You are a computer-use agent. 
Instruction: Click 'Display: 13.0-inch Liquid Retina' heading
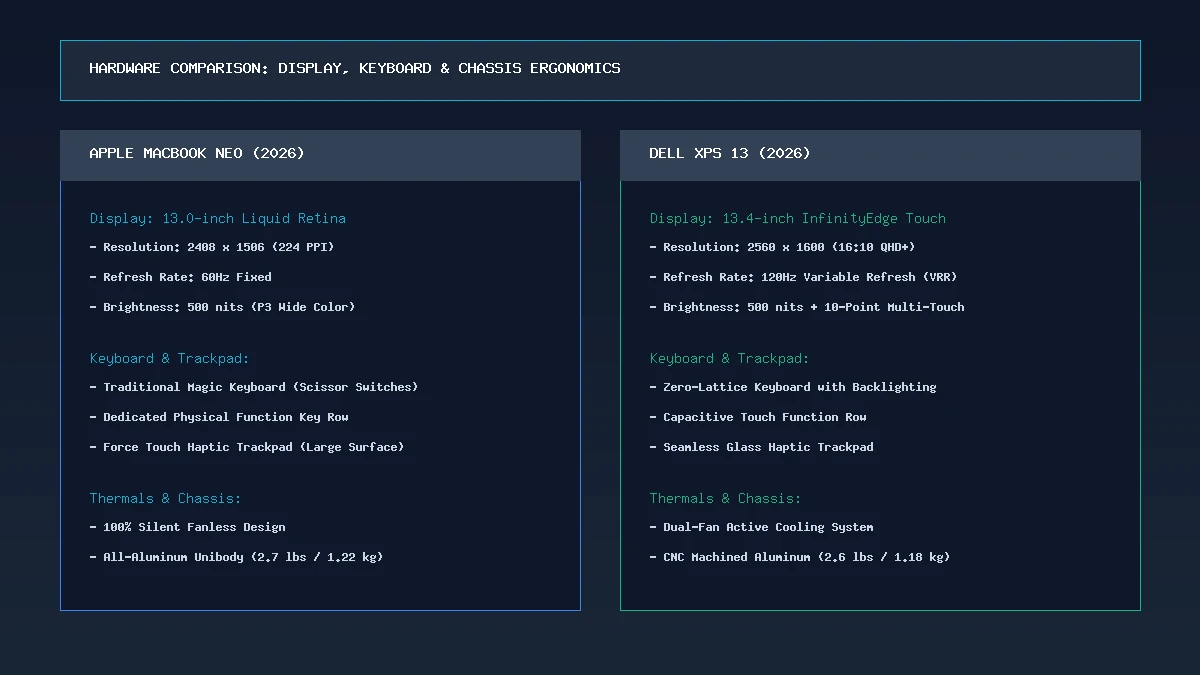(x=218, y=218)
